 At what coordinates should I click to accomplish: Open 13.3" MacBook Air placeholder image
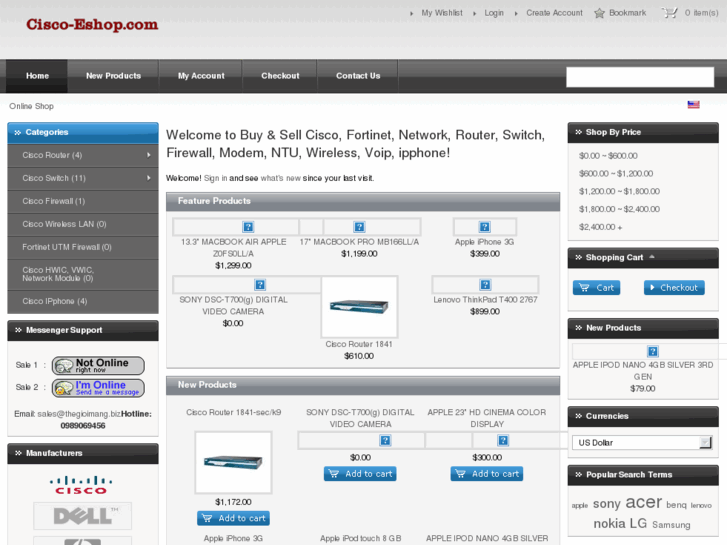248,227
